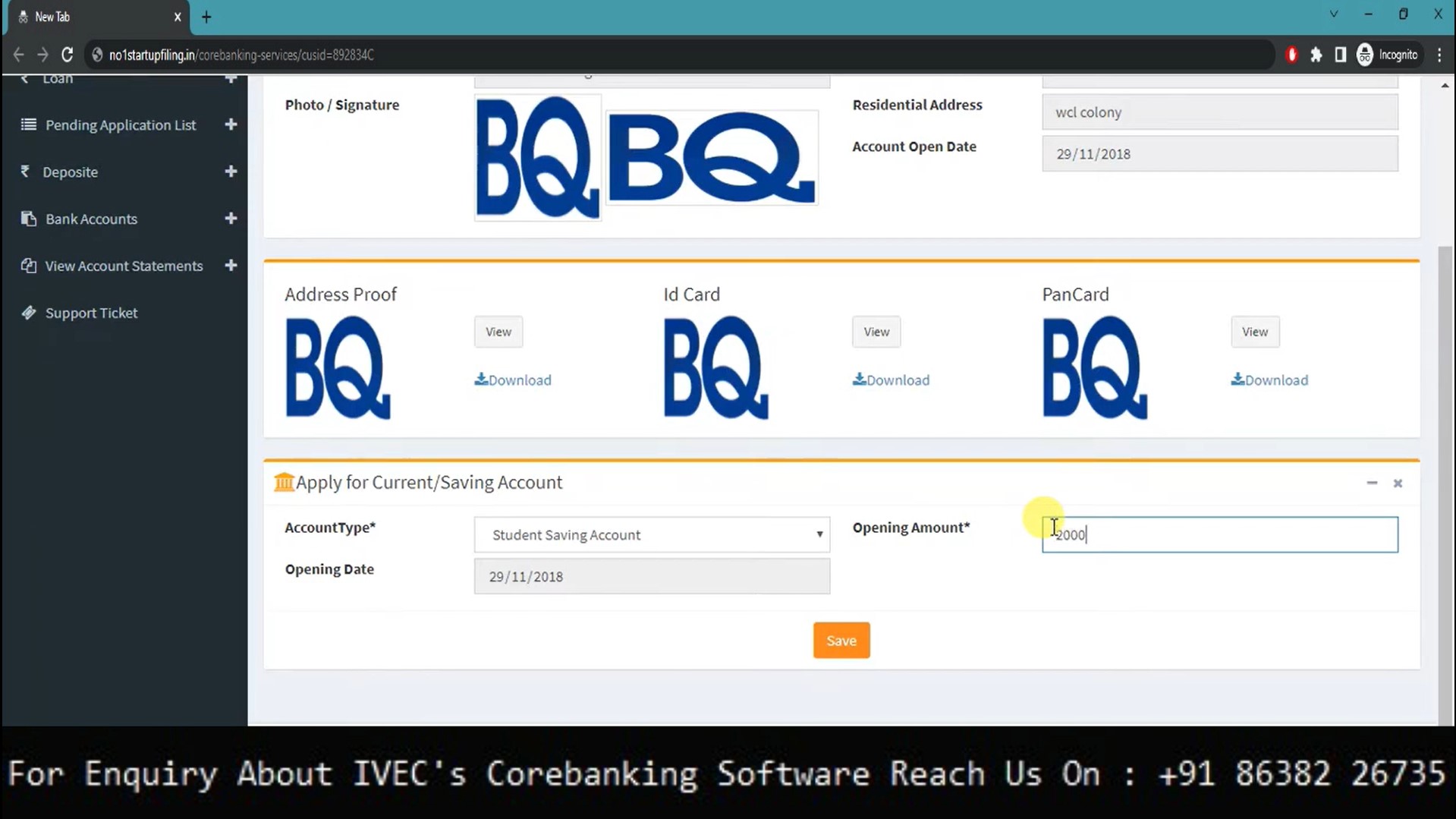The image size is (1456, 819).
Task: Open the Deposite menu item
Action: [70, 172]
